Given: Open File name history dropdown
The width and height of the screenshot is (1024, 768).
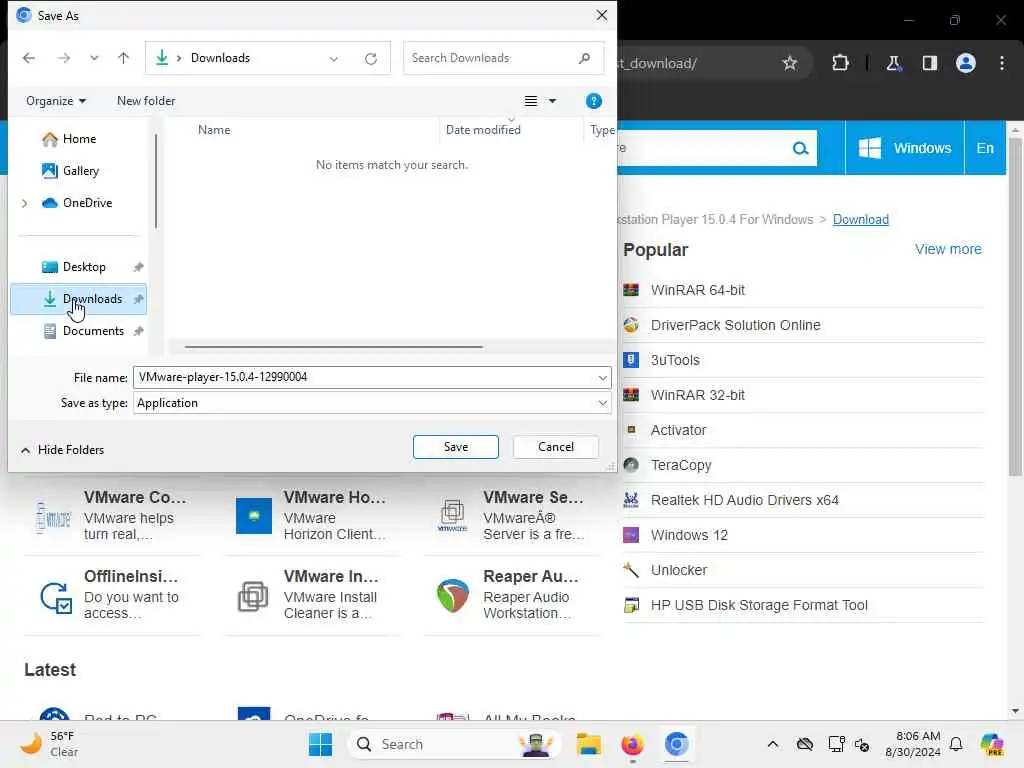Looking at the screenshot, I should (602, 377).
